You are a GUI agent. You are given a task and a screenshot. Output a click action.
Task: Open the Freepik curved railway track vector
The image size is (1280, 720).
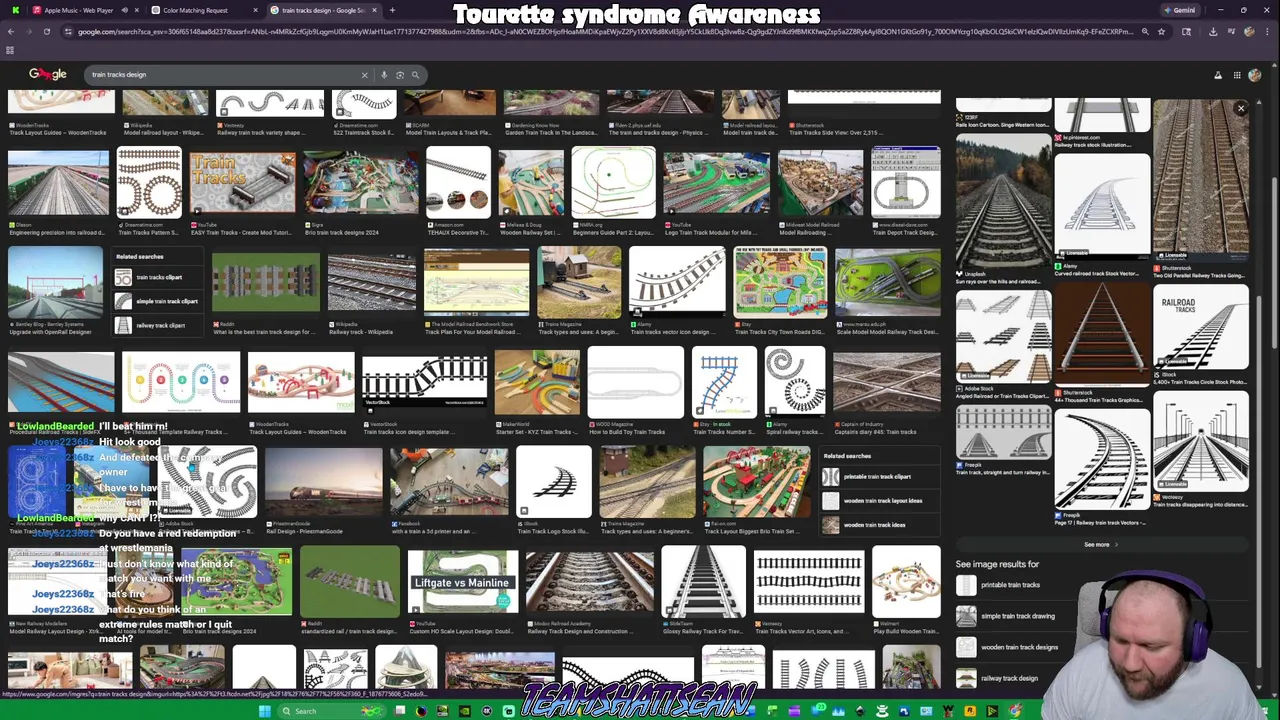click(1101, 460)
